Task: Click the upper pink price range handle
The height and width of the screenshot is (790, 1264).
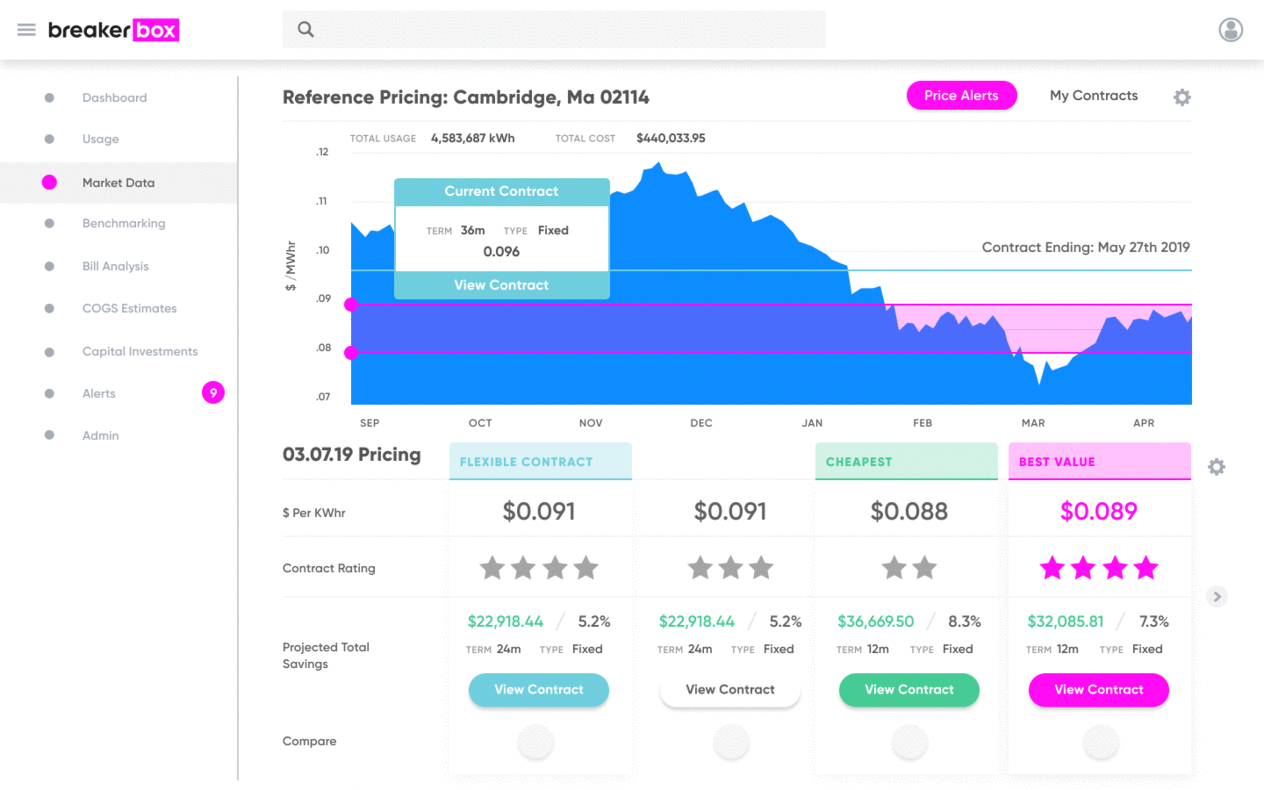Action: coord(351,304)
